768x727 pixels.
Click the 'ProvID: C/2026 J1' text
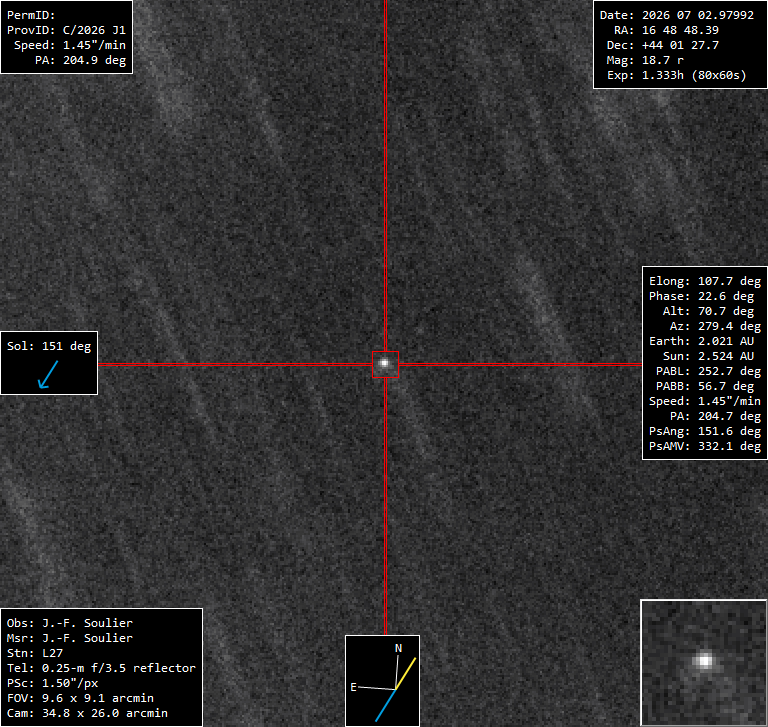(66, 30)
